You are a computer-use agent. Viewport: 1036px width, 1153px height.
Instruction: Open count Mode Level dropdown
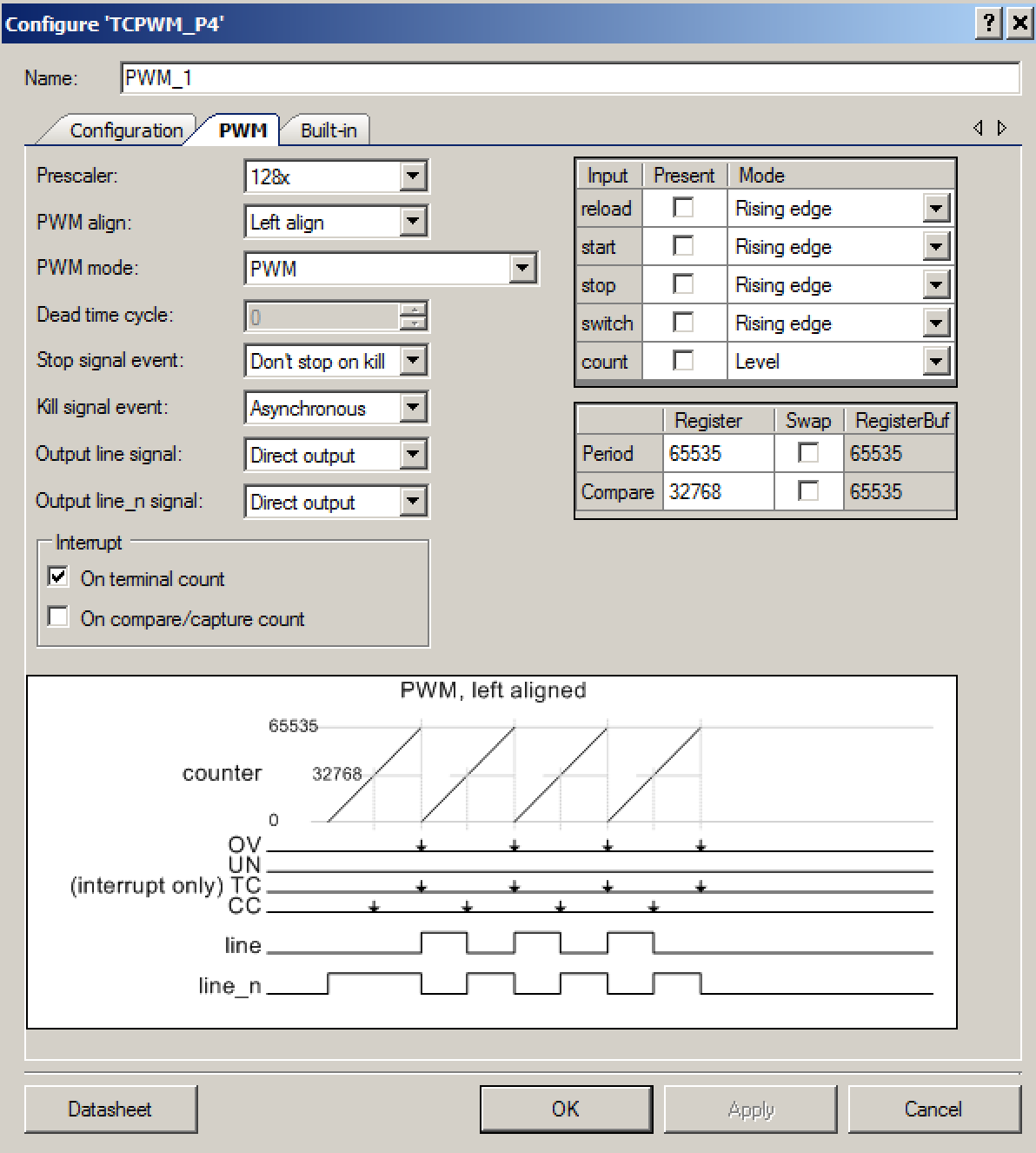click(x=936, y=361)
